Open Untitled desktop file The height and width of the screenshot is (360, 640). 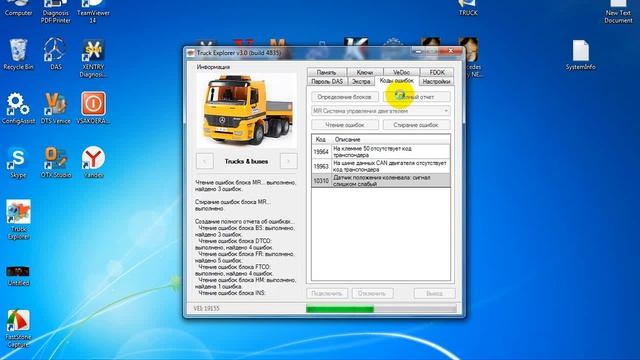18,276
